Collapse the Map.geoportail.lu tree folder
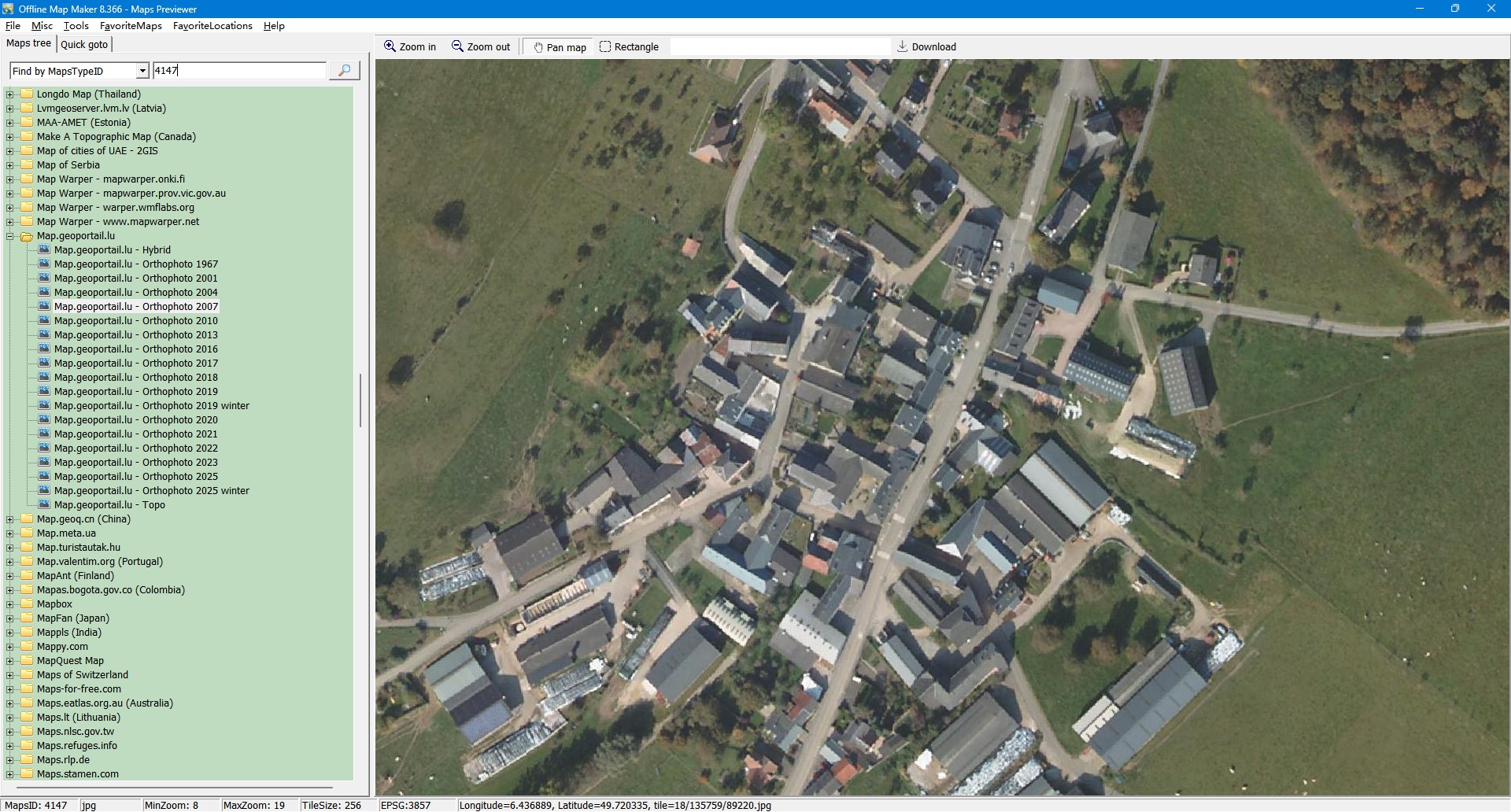Viewport: 1511px width, 812px height. point(10,236)
